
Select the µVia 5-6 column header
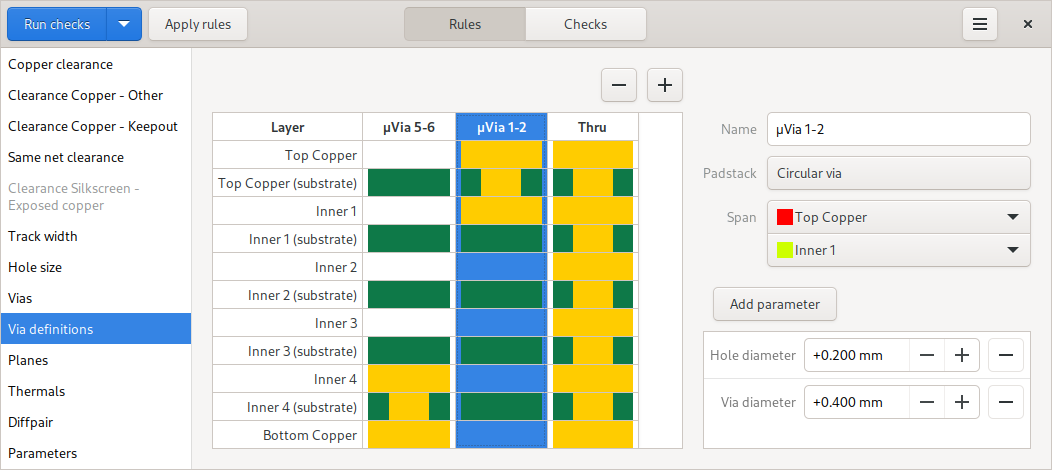pos(409,127)
